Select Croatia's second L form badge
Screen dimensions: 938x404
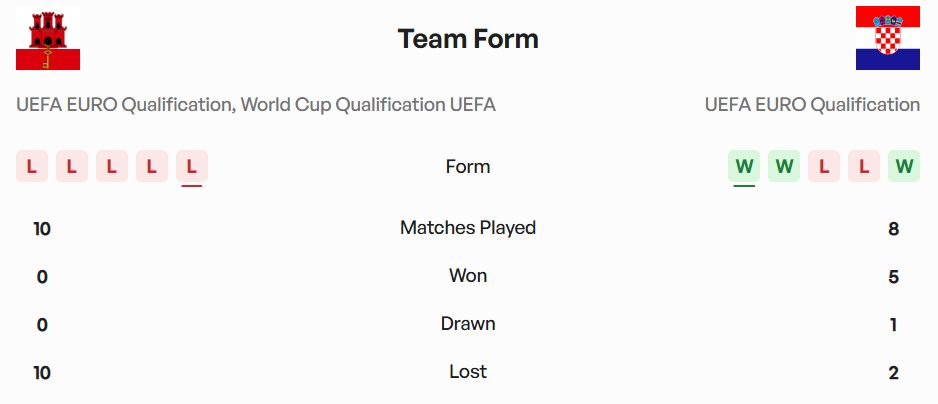(x=864, y=166)
